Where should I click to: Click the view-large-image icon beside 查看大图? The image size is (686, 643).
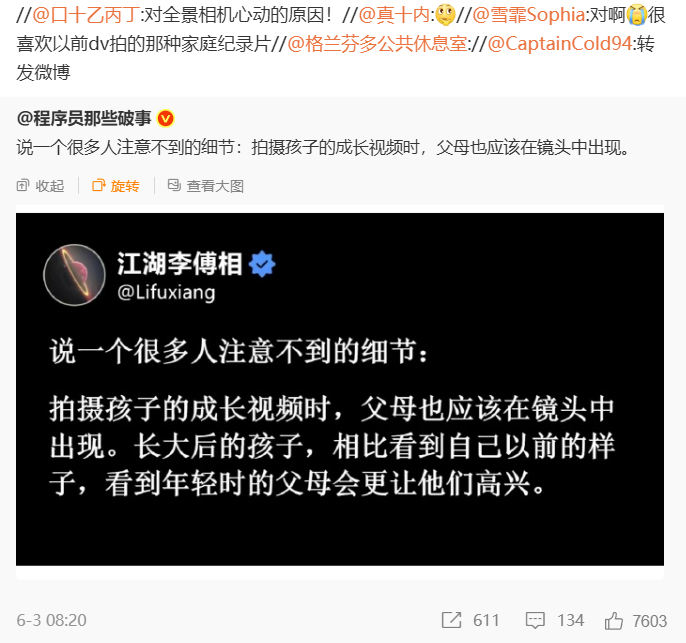174,185
